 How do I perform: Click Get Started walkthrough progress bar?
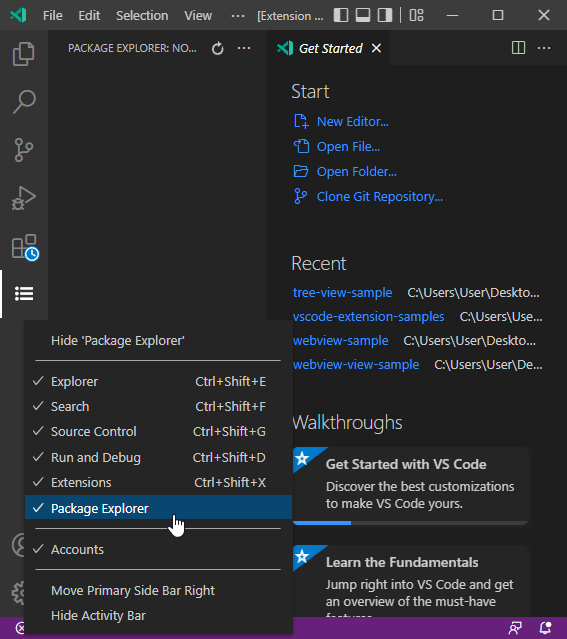coord(410,523)
